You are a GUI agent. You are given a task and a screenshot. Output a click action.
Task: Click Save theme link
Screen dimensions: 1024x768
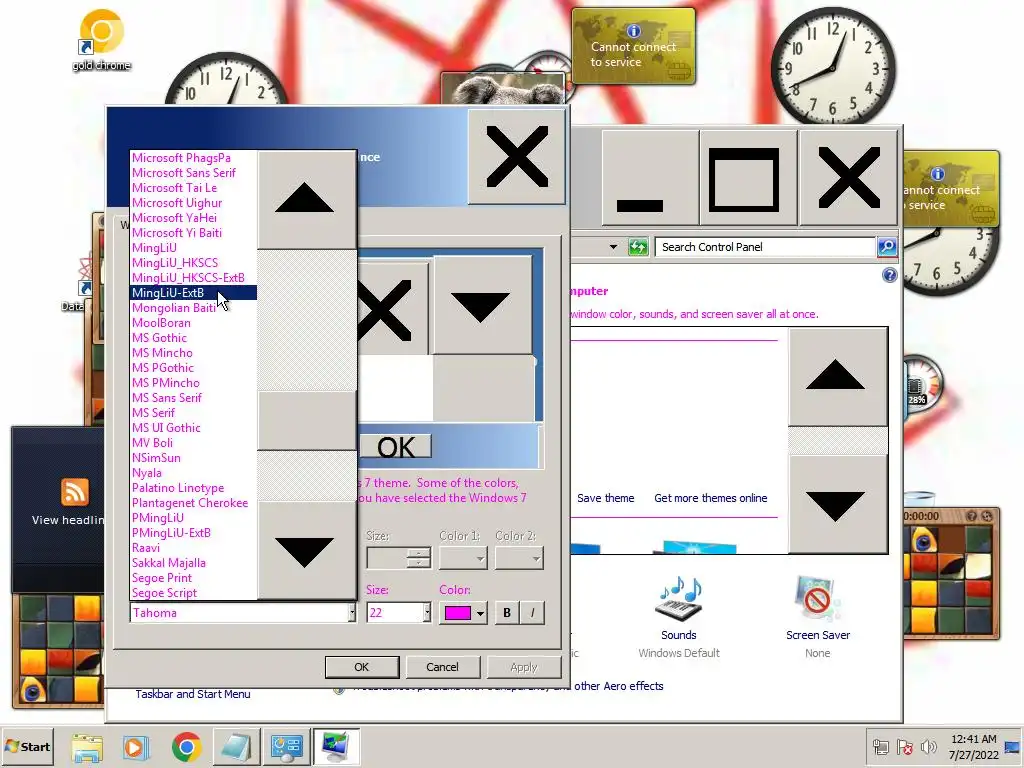coord(605,498)
